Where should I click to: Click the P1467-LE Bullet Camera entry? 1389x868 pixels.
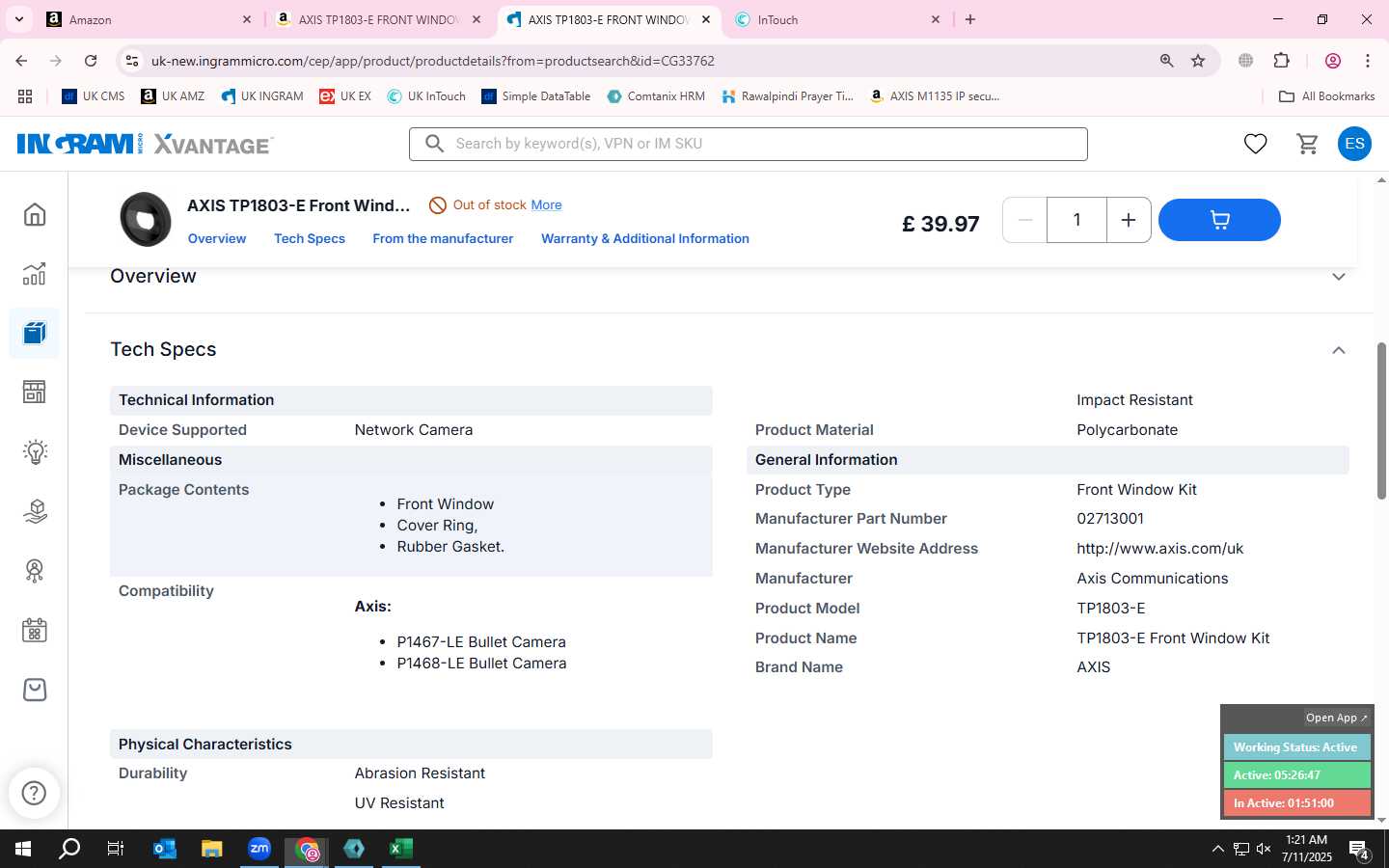tap(481, 641)
